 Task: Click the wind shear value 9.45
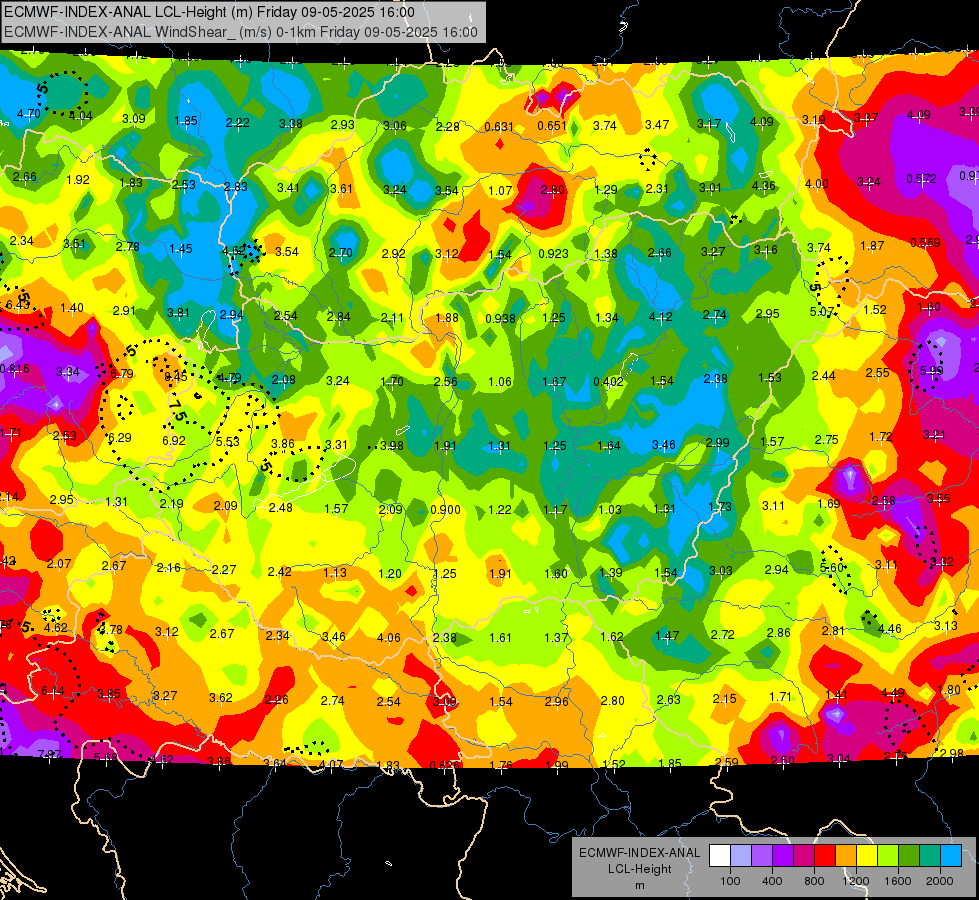pos(175,376)
